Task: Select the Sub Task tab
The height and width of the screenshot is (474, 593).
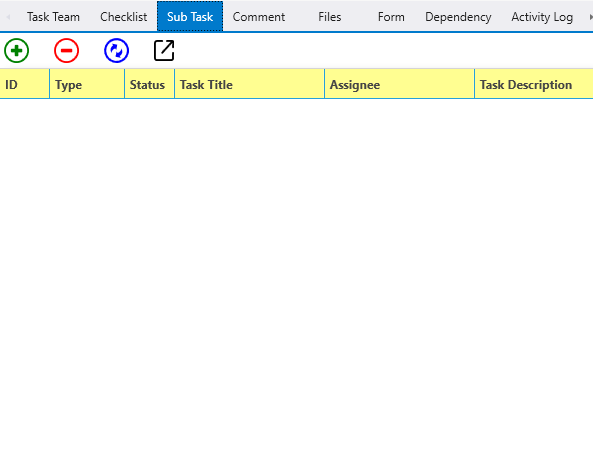Action: click(190, 16)
